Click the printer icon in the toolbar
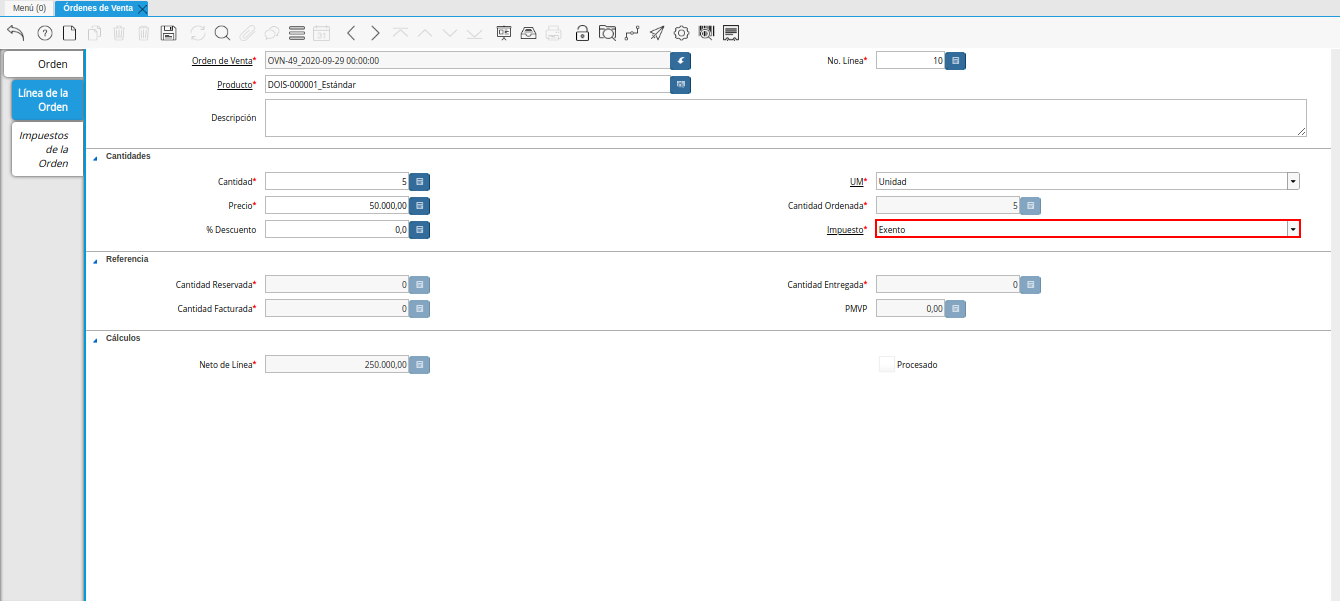The height and width of the screenshot is (601, 1340). pyautogui.click(x=553, y=33)
